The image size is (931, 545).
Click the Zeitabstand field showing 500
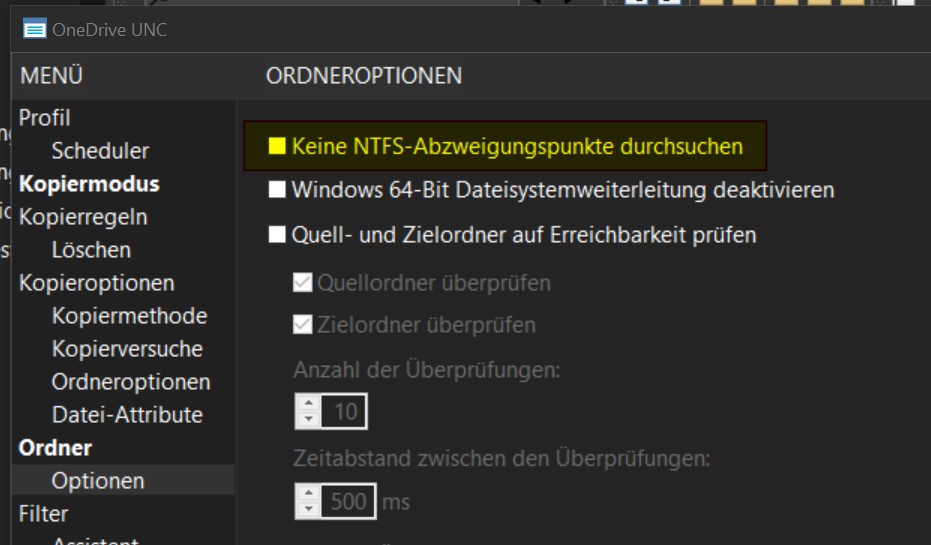tap(349, 501)
